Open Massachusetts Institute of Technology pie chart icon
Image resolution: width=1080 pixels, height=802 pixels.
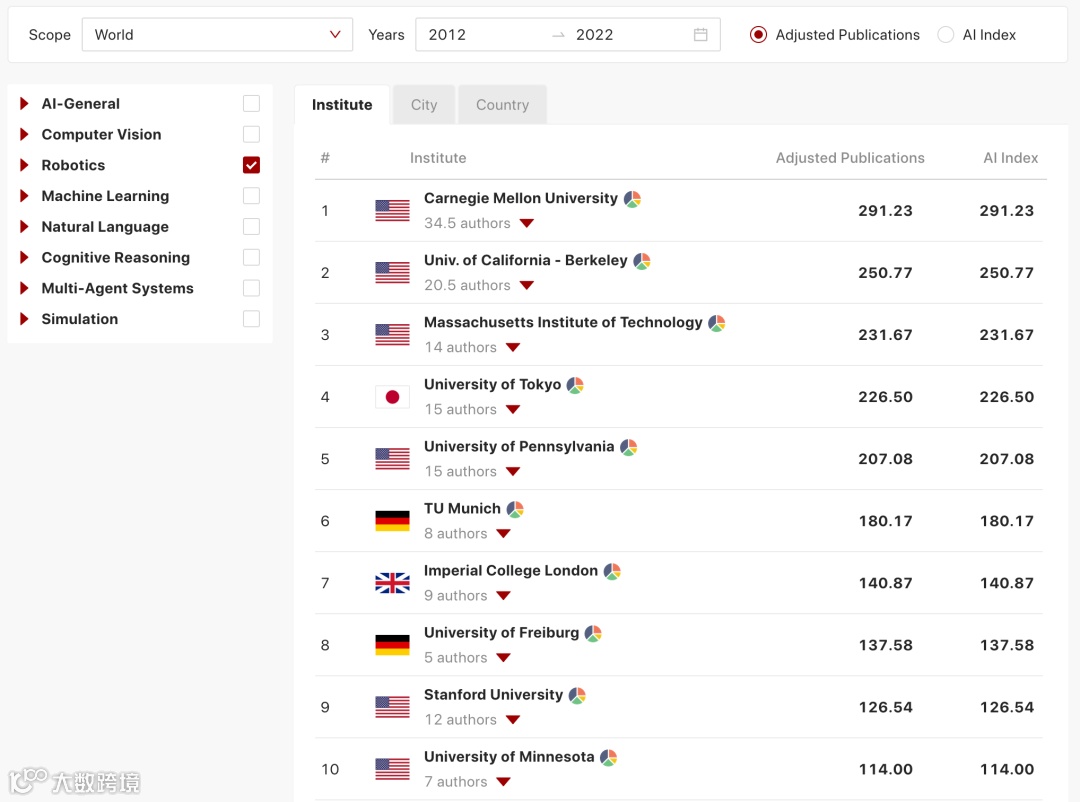717,323
